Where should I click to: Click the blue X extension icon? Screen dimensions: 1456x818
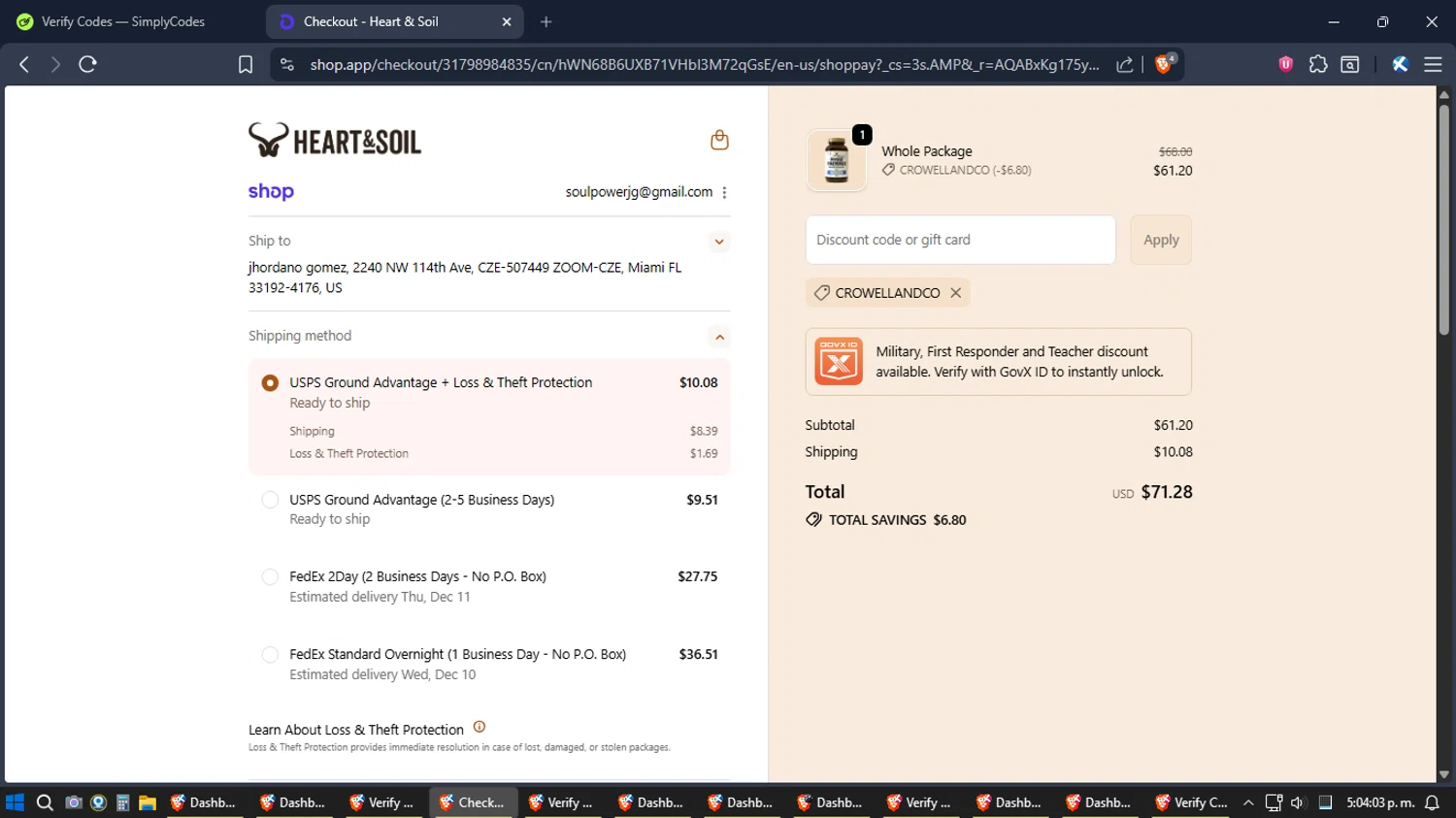point(1400,64)
